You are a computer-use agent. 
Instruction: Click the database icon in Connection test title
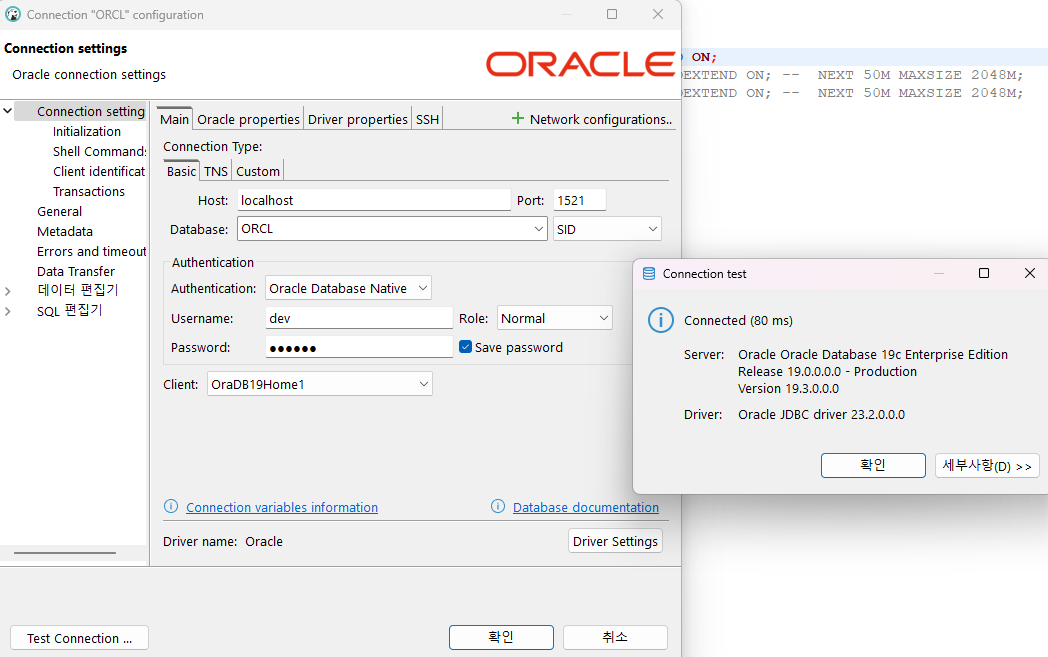(x=649, y=273)
